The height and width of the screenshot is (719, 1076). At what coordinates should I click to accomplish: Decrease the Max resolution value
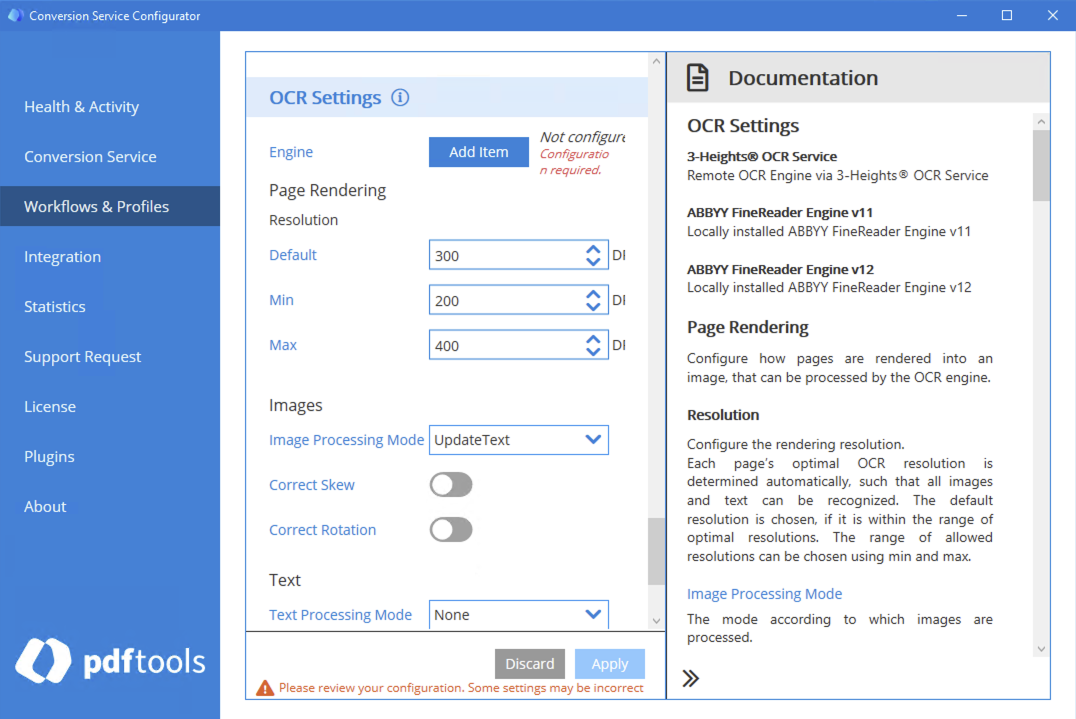pos(593,351)
